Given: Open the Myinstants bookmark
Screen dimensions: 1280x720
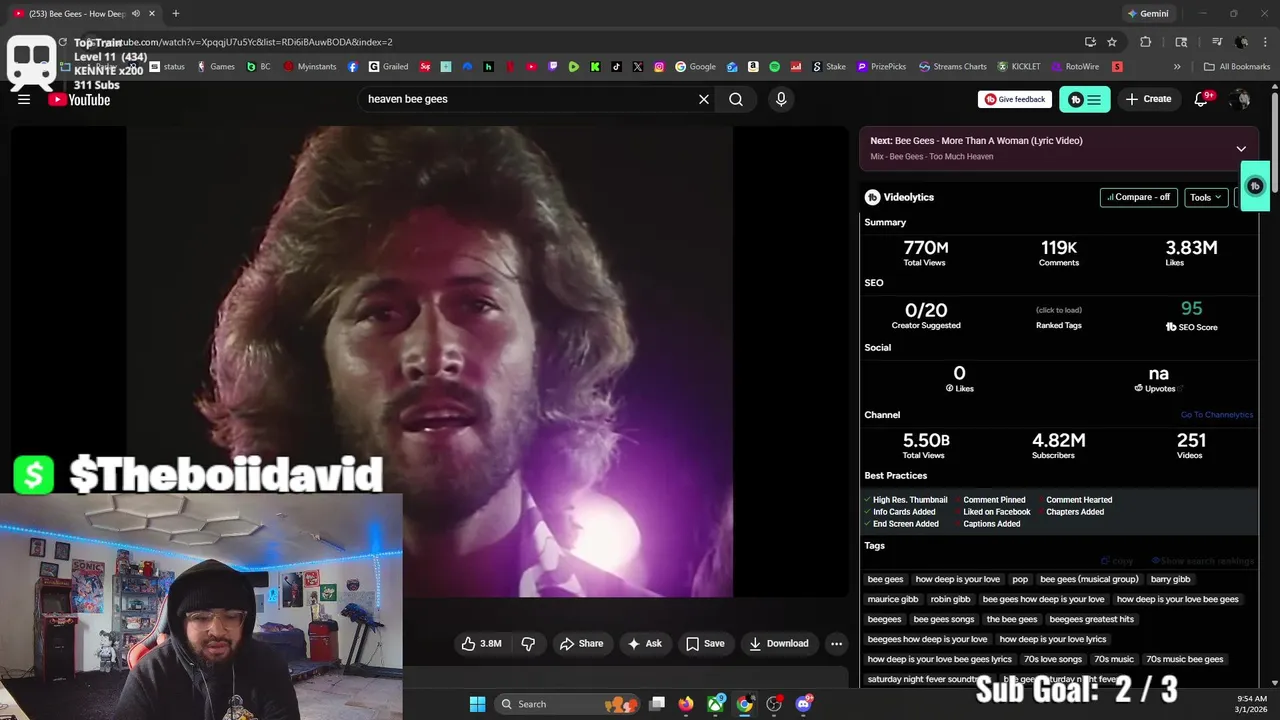Looking at the screenshot, I should pyautogui.click(x=310, y=67).
